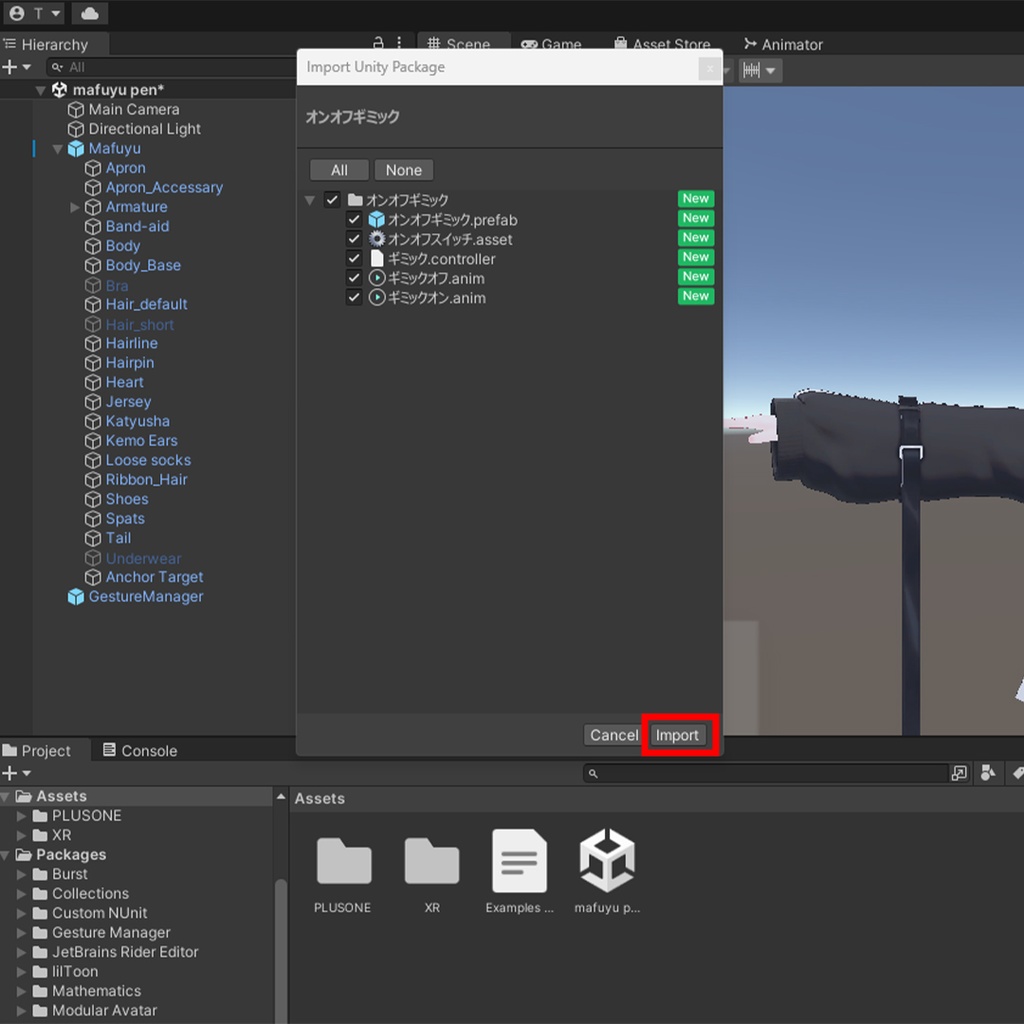The image size is (1024, 1024).
Task: Select the mafuyu p... scene asset
Action: [x=607, y=872]
